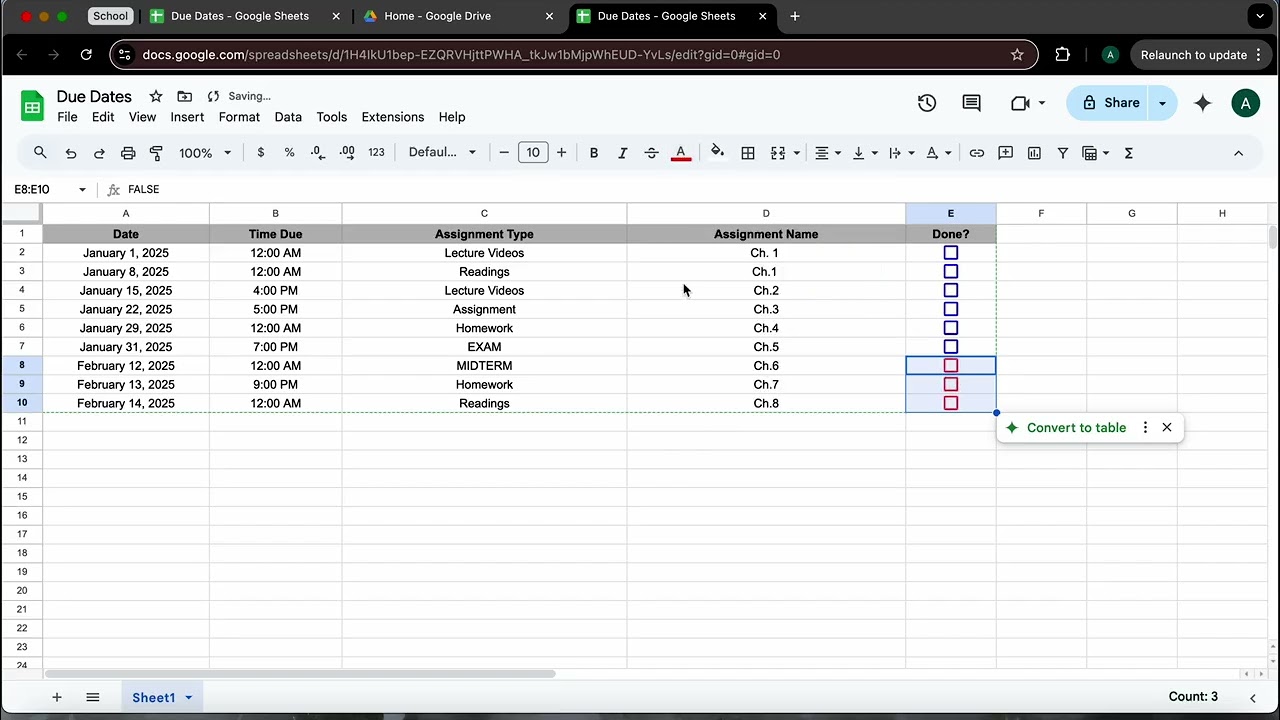Open Sheet1 tab options arrow
This screenshot has width=1280, height=720.
coord(188,698)
